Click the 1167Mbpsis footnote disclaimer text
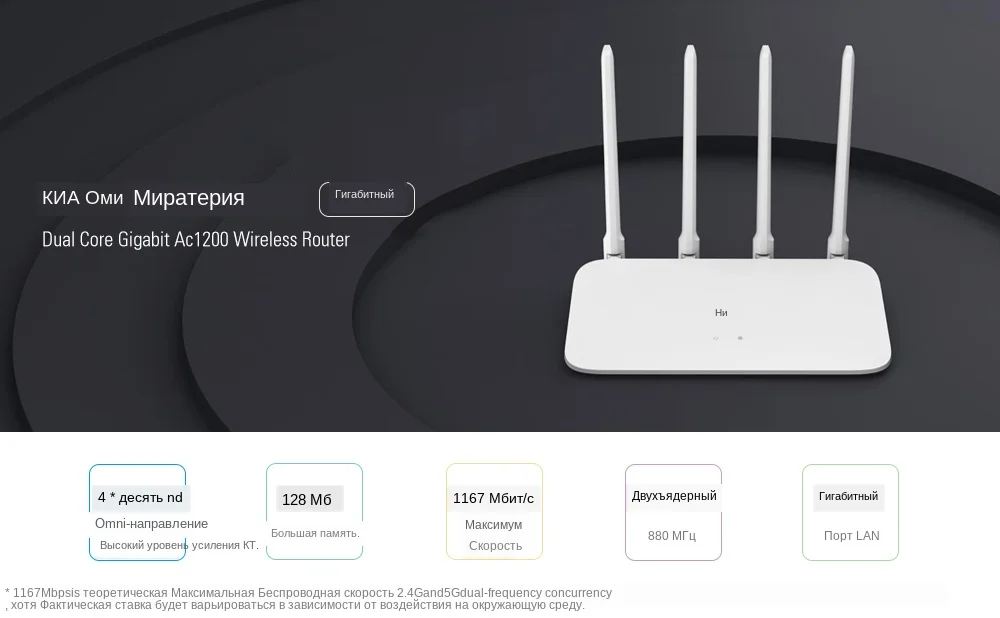The height and width of the screenshot is (618, 1000). point(309,599)
